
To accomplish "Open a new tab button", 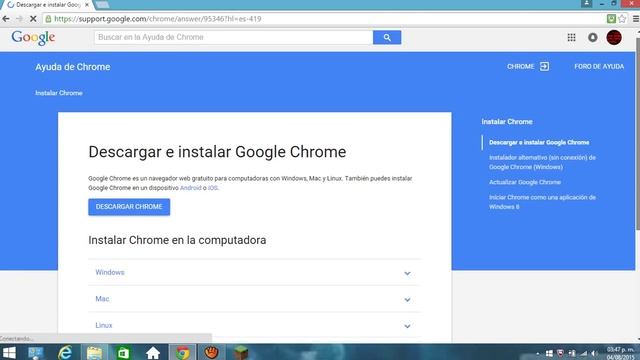I will (102, 4).
